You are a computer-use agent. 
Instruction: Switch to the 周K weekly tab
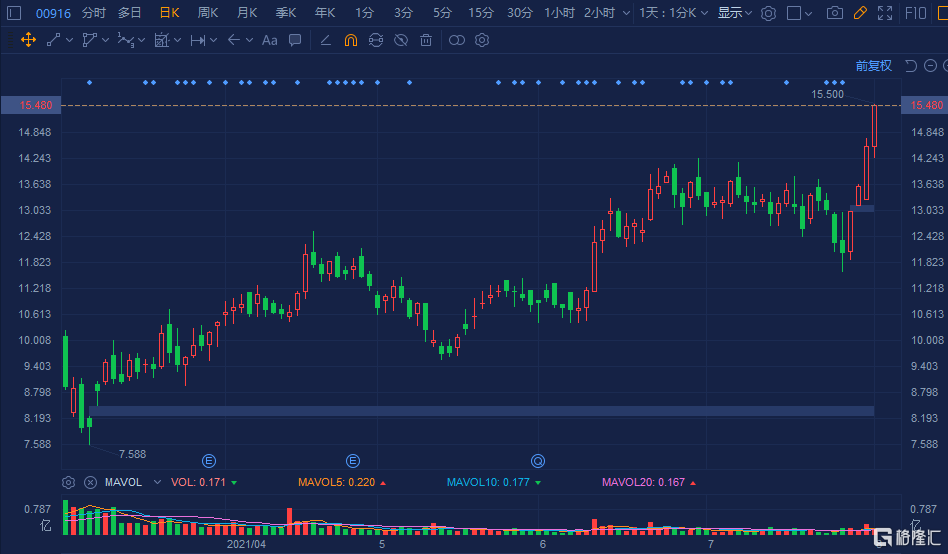[x=208, y=13]
